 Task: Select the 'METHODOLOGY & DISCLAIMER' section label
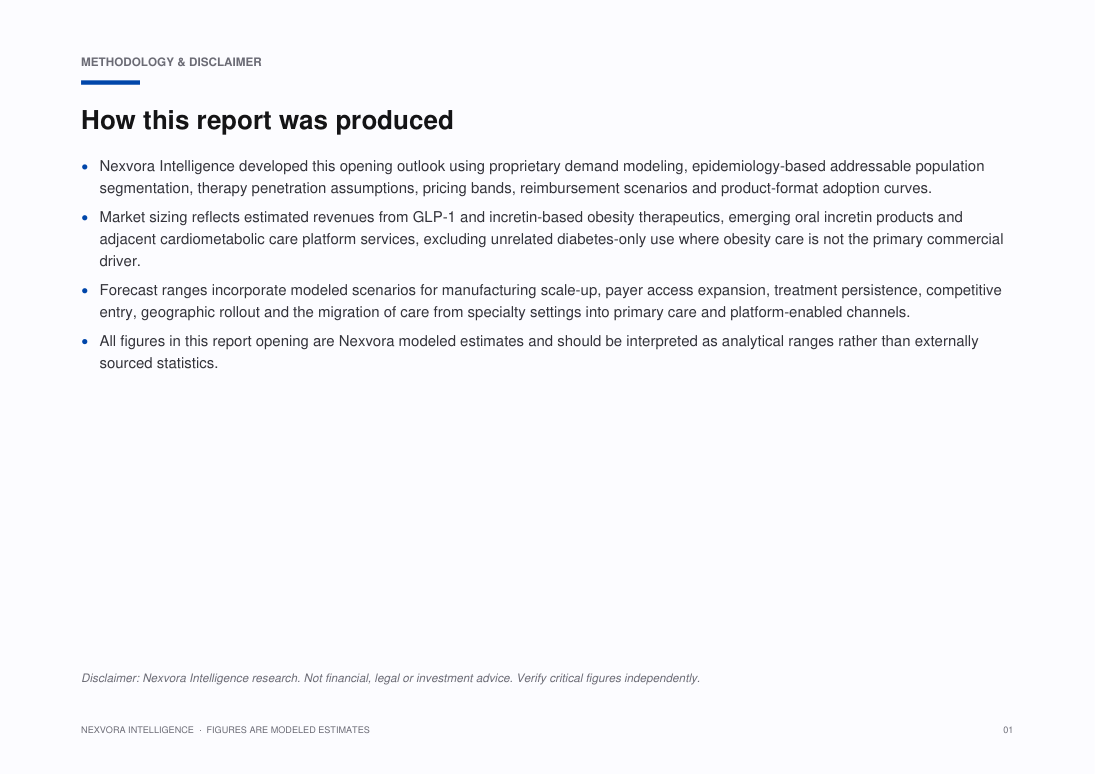point(171,62)
